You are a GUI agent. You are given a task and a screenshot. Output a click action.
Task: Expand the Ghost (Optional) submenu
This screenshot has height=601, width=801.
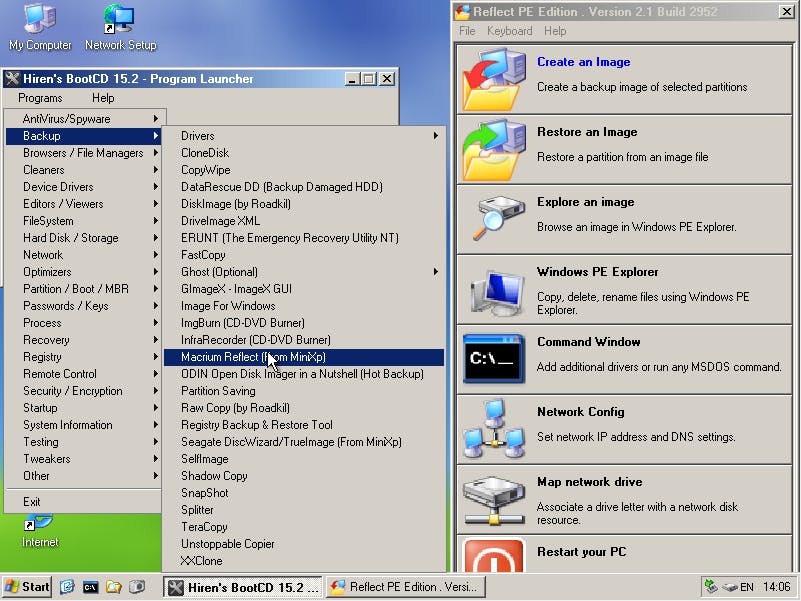(x=304, y=272)
